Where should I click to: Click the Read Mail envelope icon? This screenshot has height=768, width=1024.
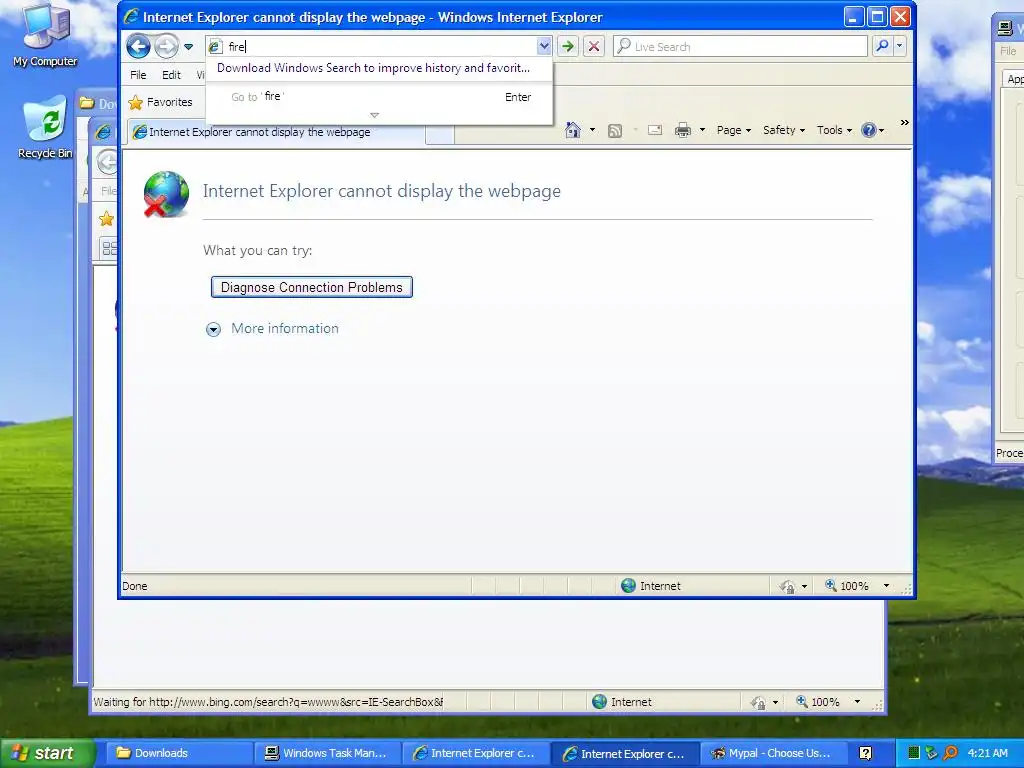(655, 130)
